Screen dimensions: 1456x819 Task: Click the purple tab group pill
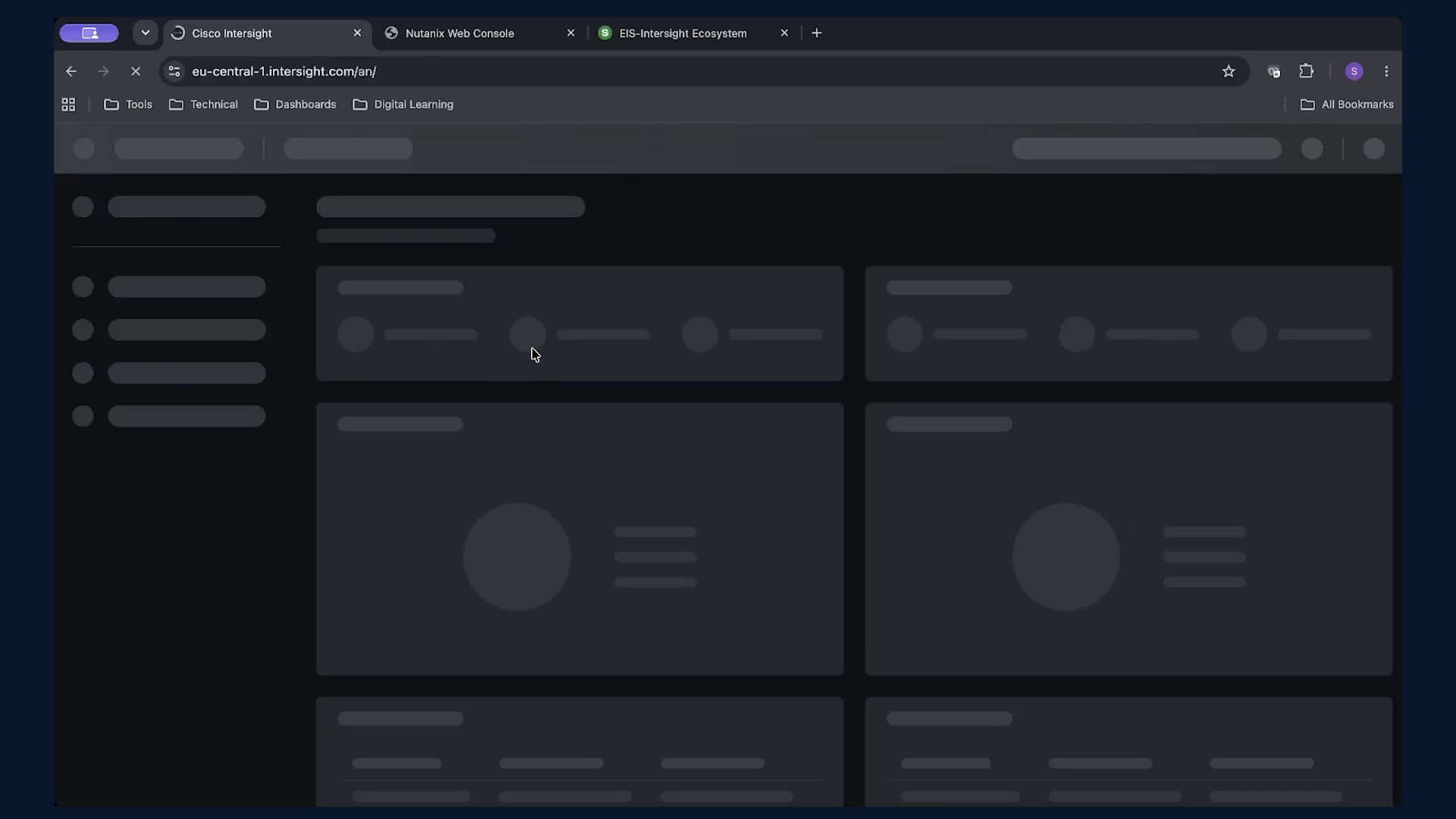coord(89,33)
